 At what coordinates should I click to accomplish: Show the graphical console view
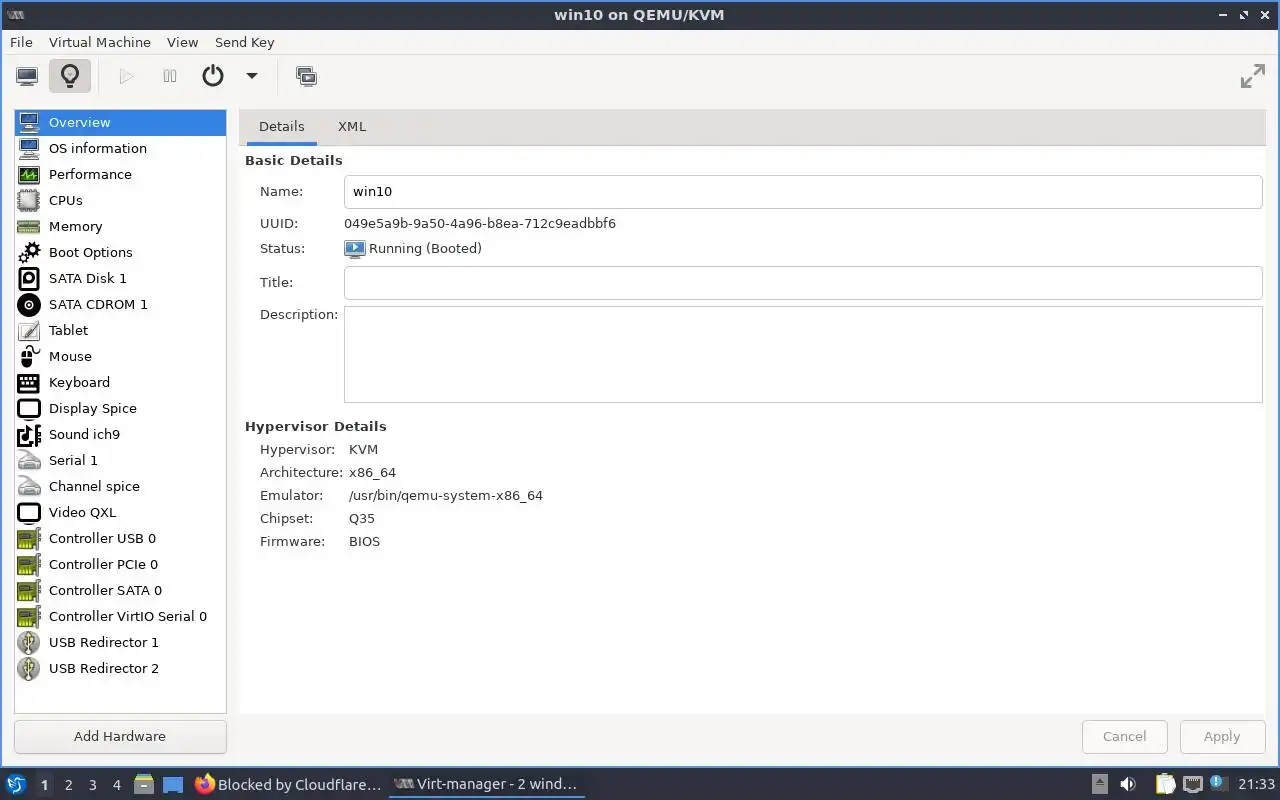27,76
